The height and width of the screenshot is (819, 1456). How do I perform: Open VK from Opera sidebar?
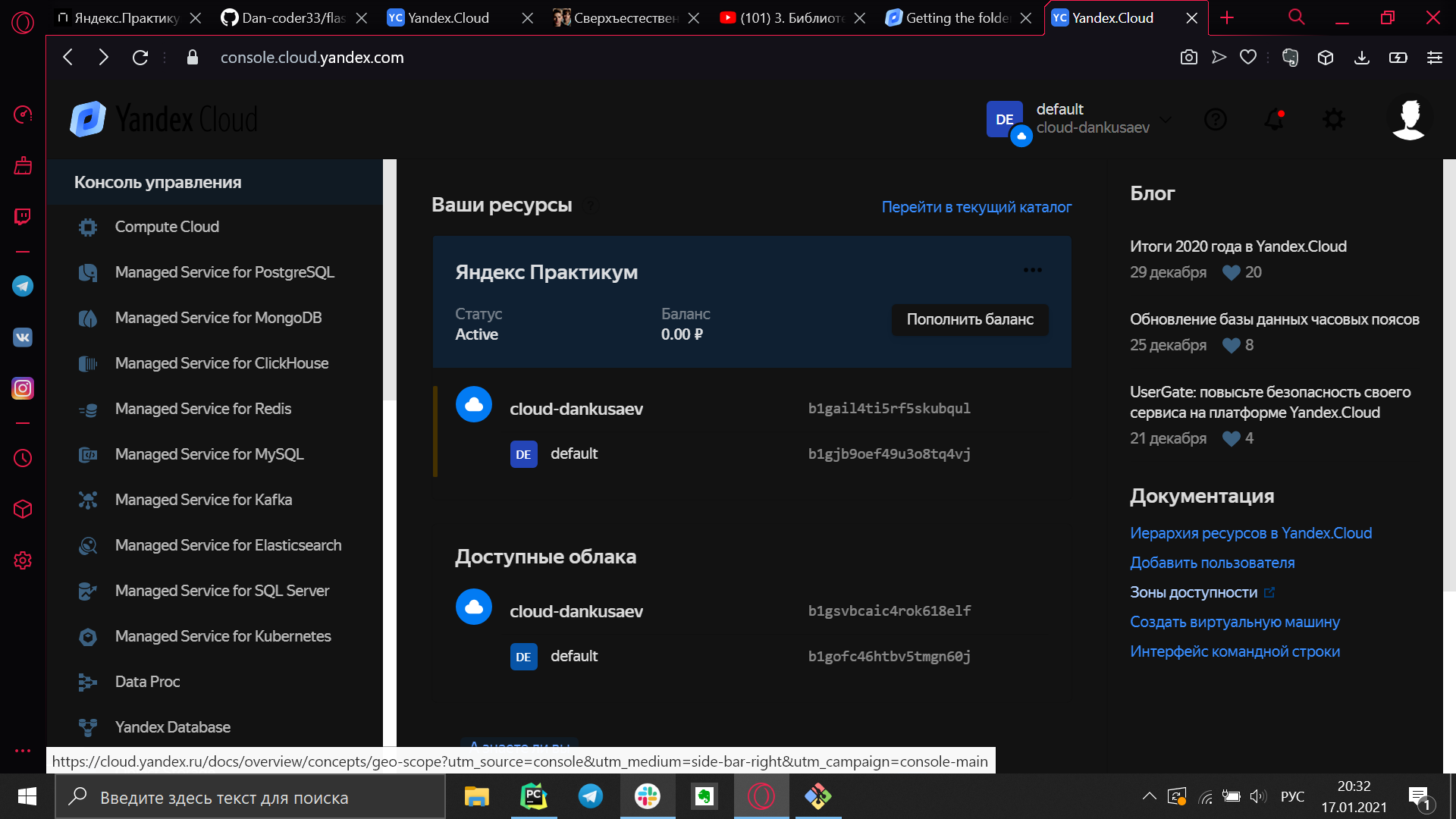pos(23,337)
